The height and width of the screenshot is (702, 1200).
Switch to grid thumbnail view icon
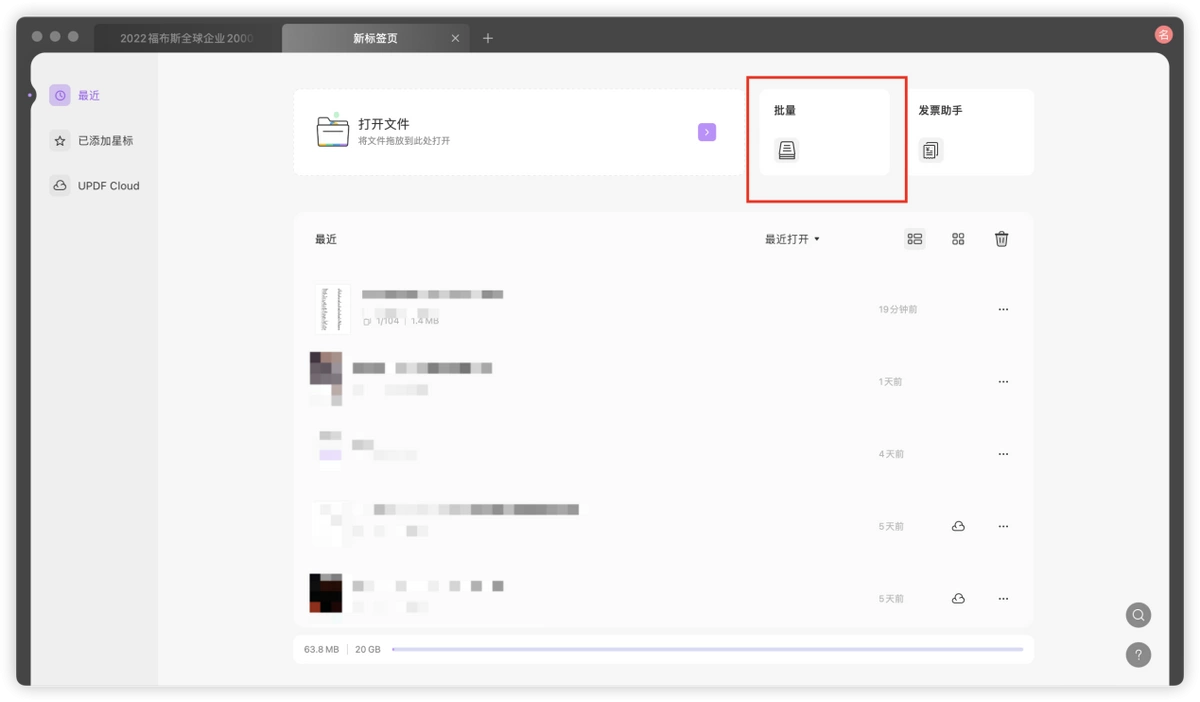[958, 239]
